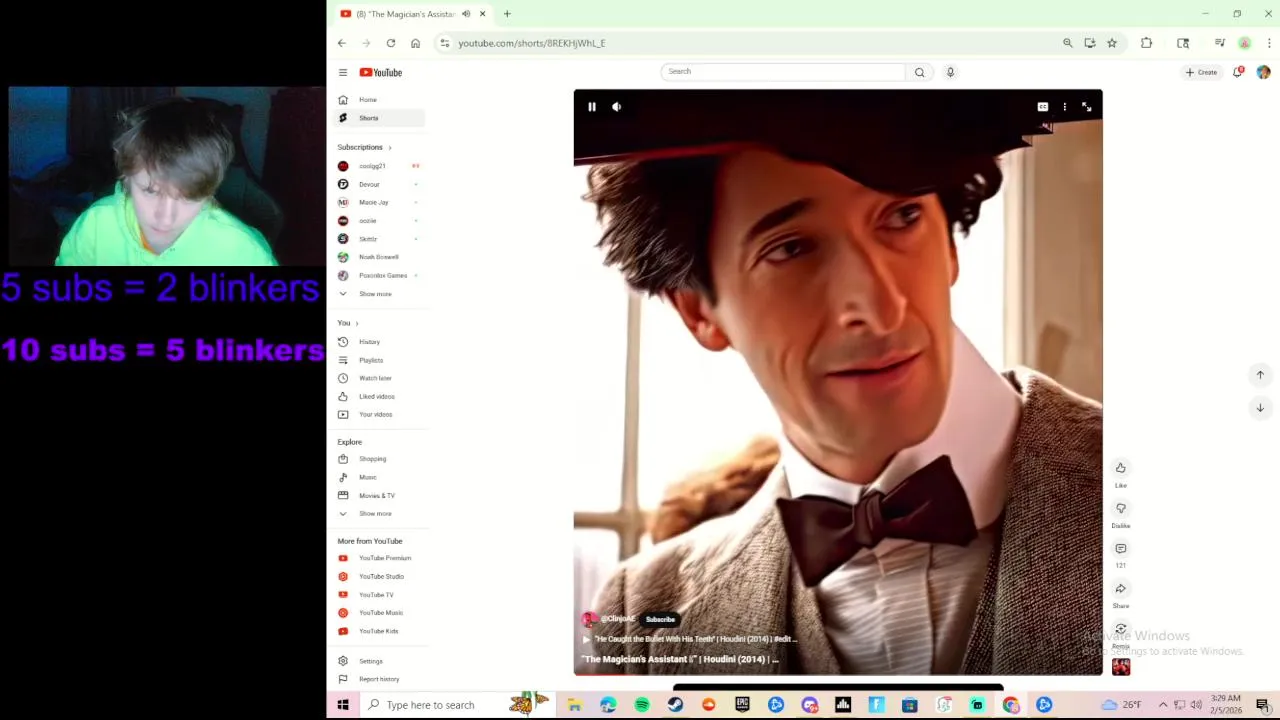Share the Short using the Share arrow
Viewport: 1280px width, 720px height.
click(1121, 589)
